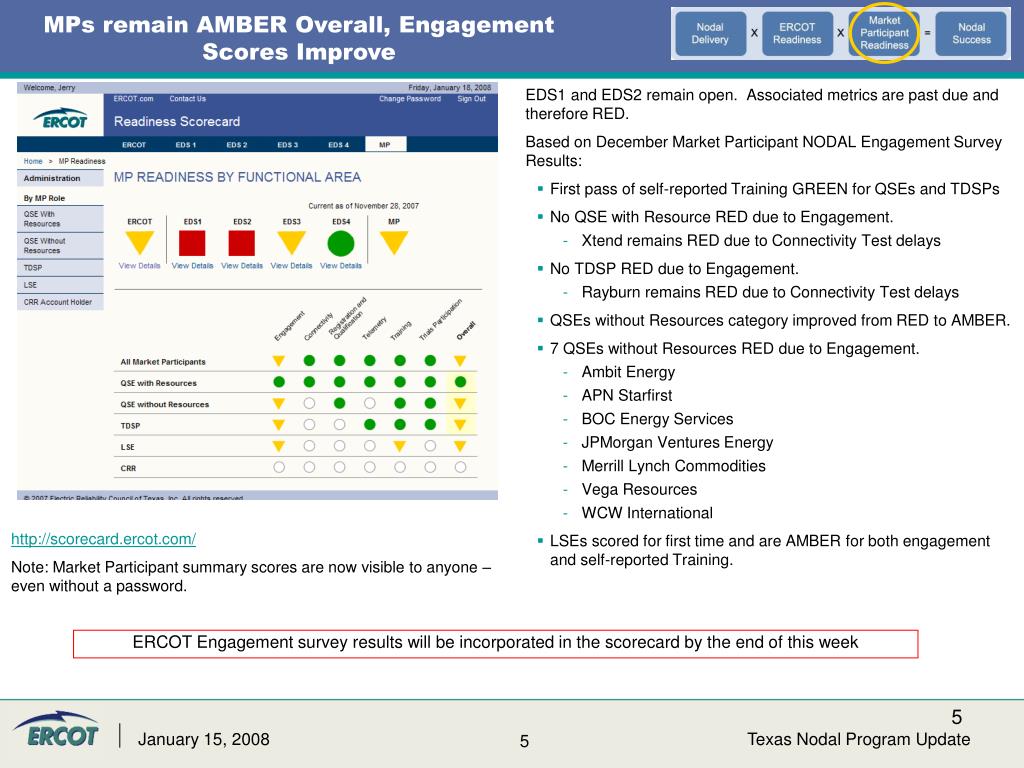Click LSE Training amber triangle
Image resolution: width=1024 pixels, height=768 pixels.
(x=400, y=446)
